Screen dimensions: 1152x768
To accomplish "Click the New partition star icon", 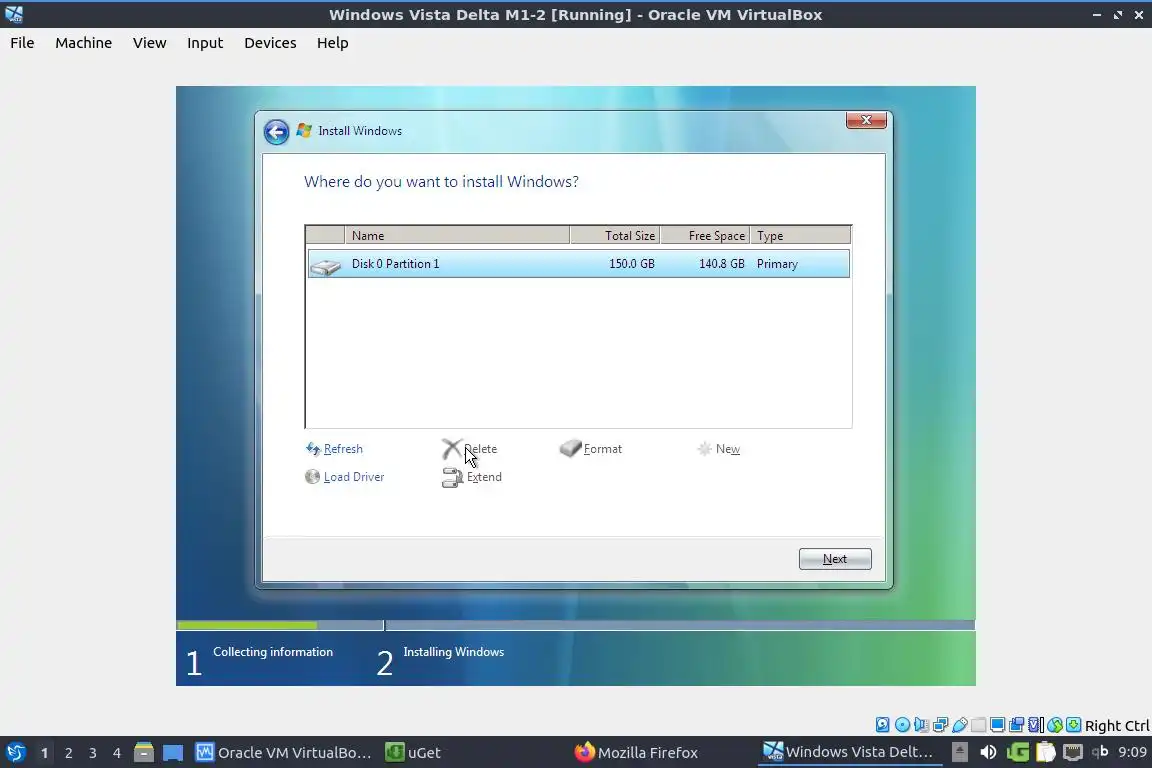I will click(x=704, y=448).
